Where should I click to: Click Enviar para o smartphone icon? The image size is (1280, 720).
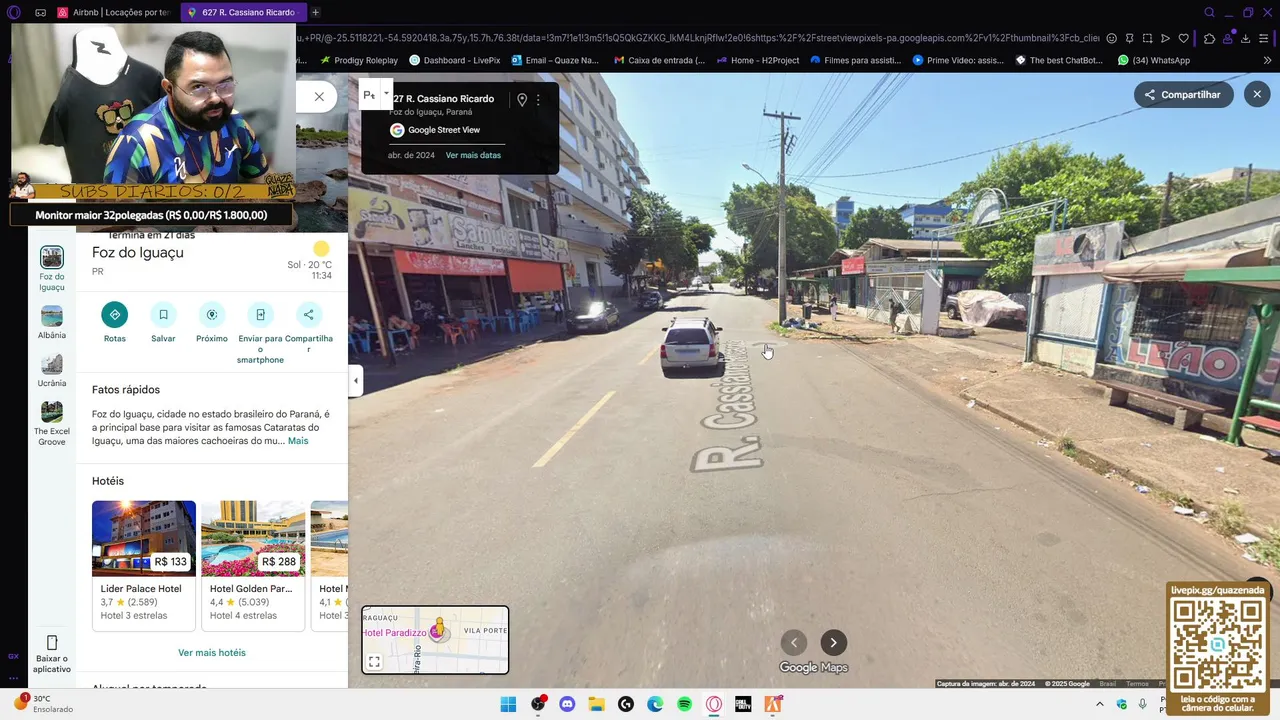[x=260, y=314]
